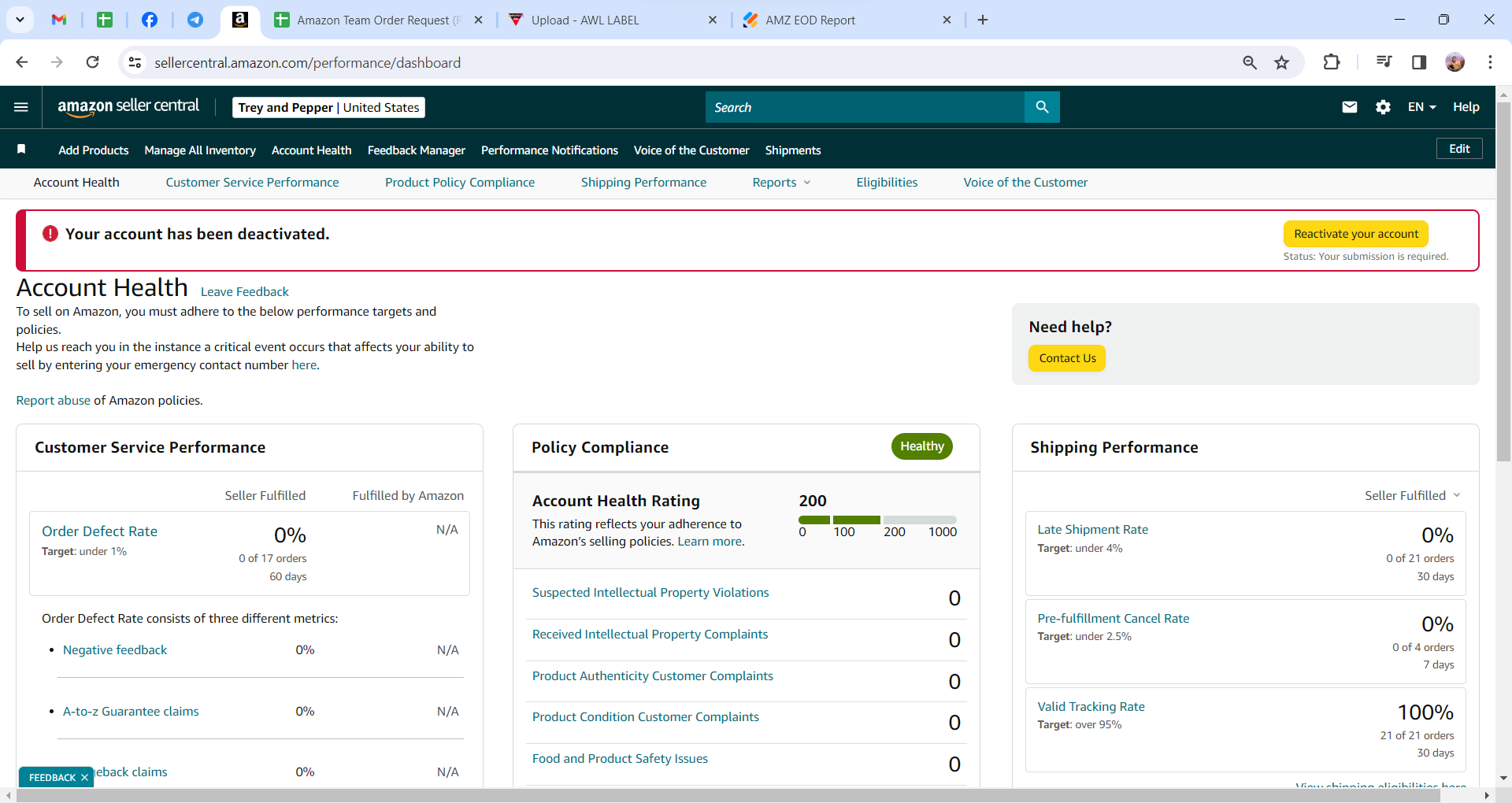Viewport: 1512px width, 803px height.
Task: Open Feedback Manager from the favorites bar
Action: point(417,150)
